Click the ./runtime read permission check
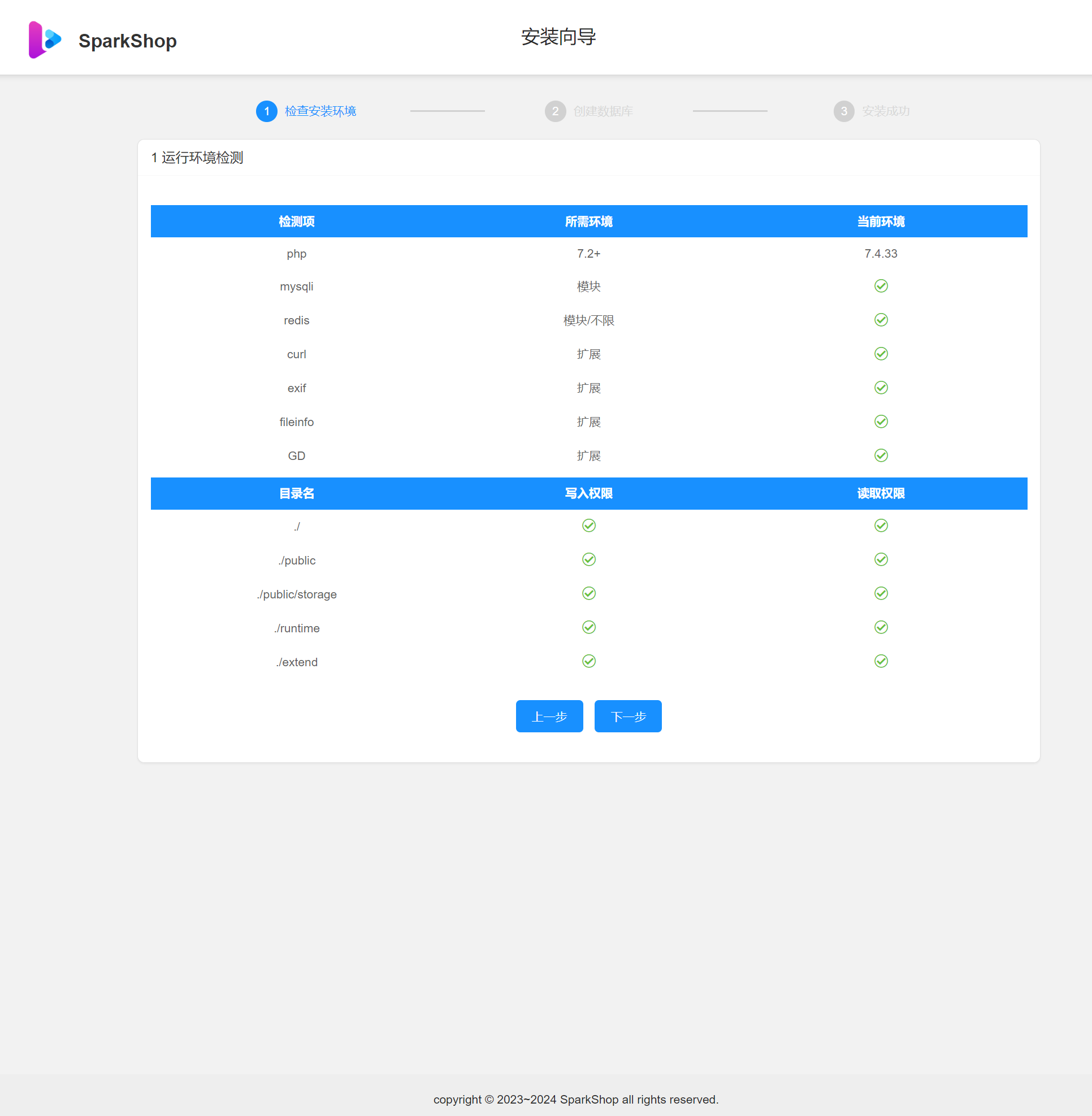 881,627
